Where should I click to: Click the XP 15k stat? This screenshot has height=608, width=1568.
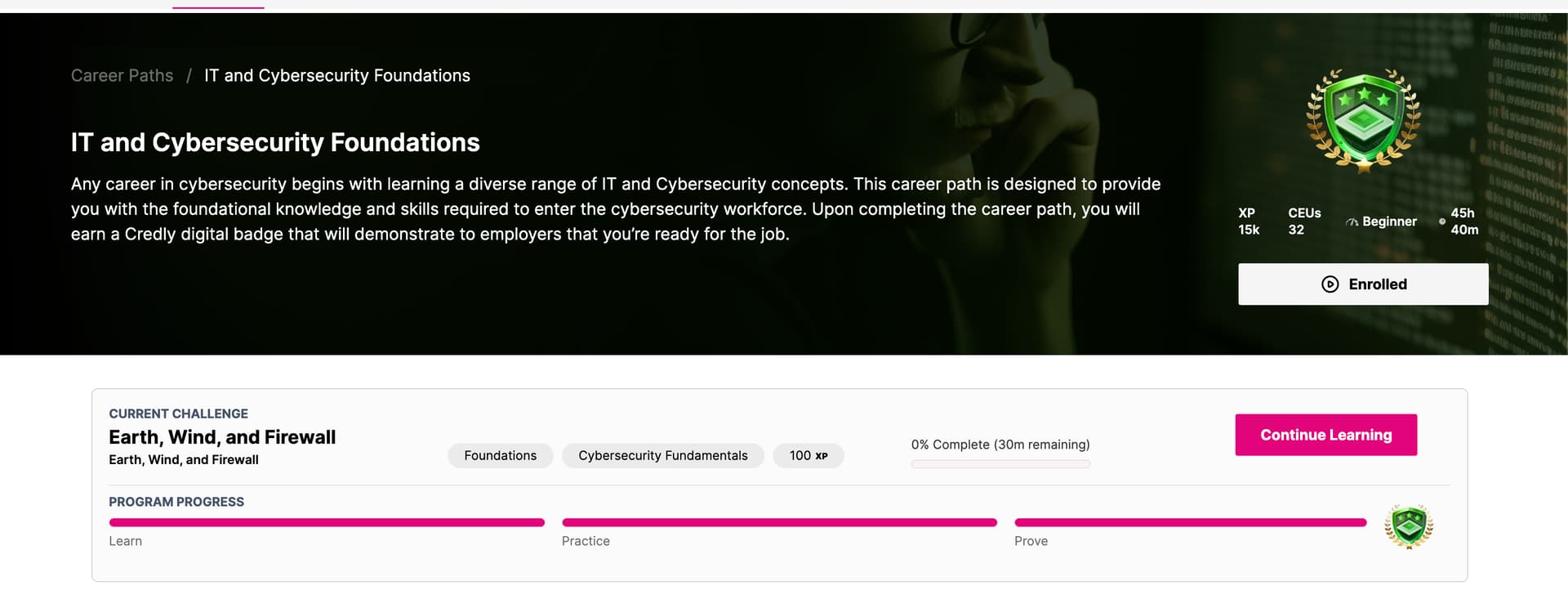pos(1249,221)
